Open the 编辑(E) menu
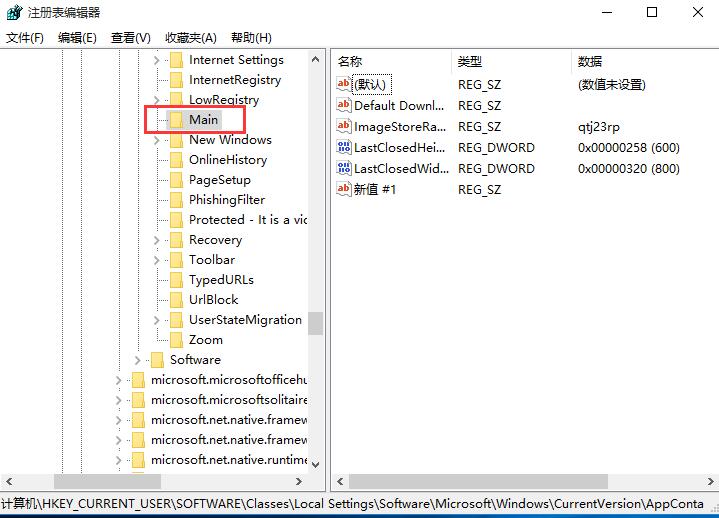Screen dimensions: 719x518 click(77, 38)
